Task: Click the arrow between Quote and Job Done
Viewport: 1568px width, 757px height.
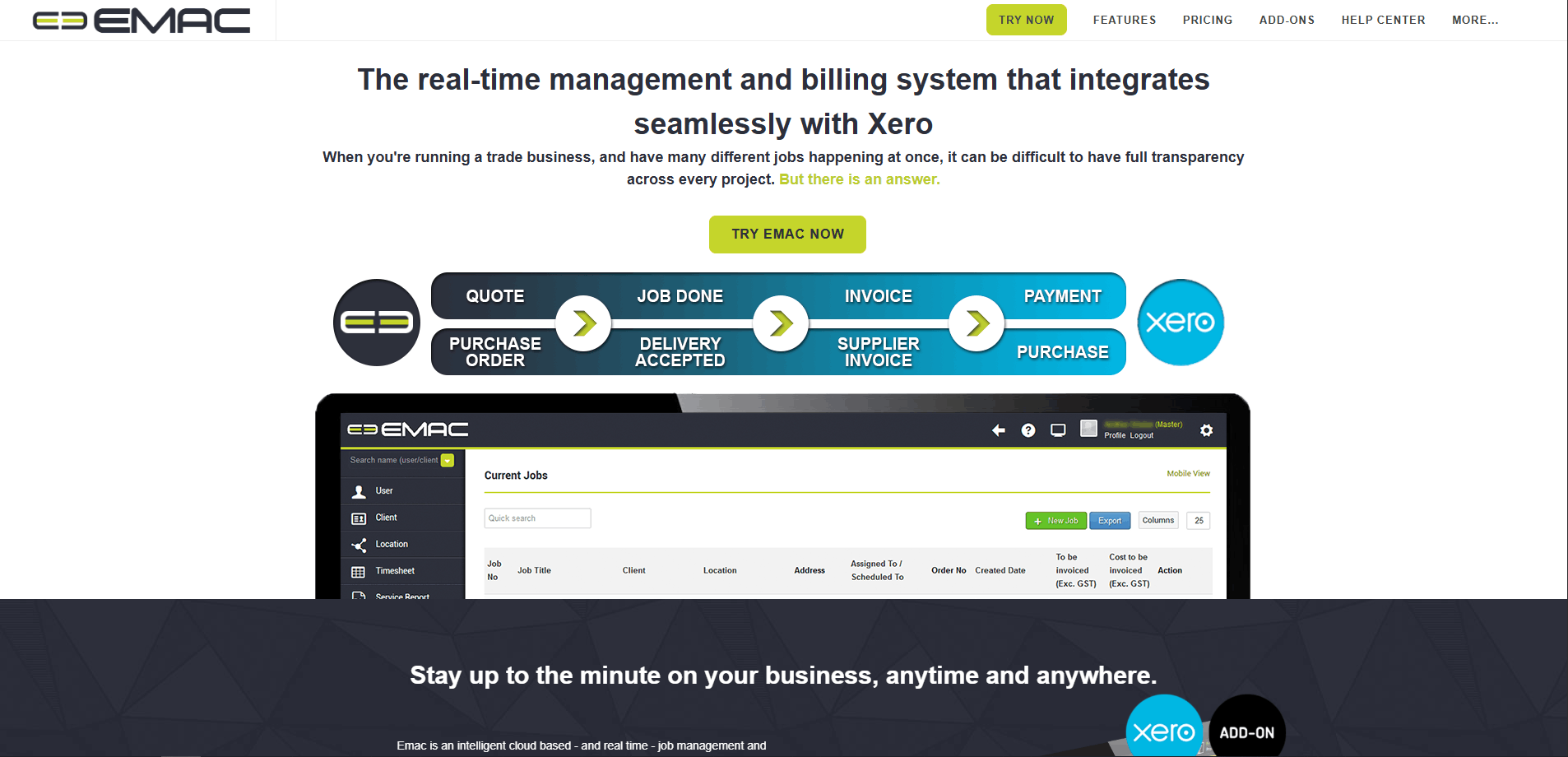Action: point(583,323)
